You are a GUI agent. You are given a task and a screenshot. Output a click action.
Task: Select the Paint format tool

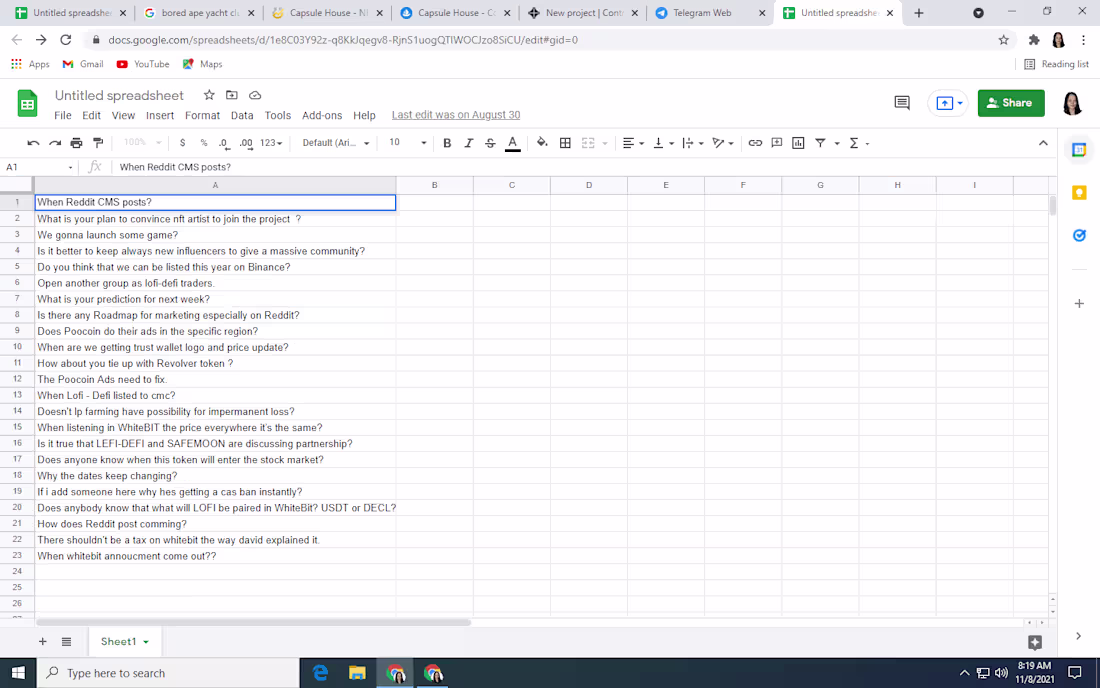(97, 142)
